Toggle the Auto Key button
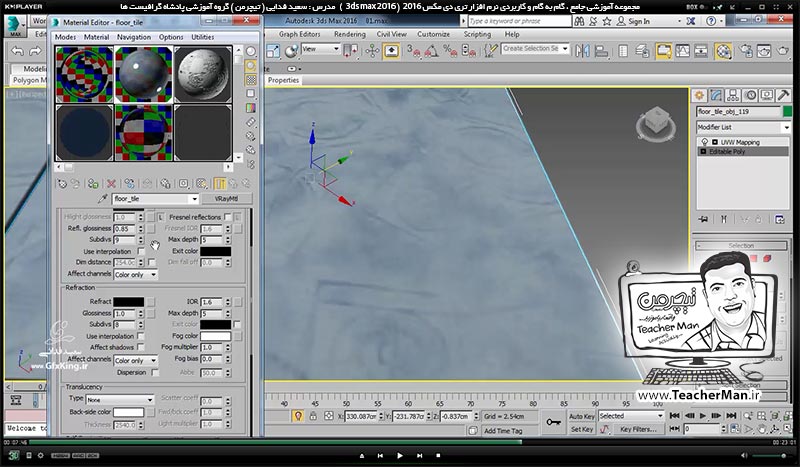 [582, 416]
